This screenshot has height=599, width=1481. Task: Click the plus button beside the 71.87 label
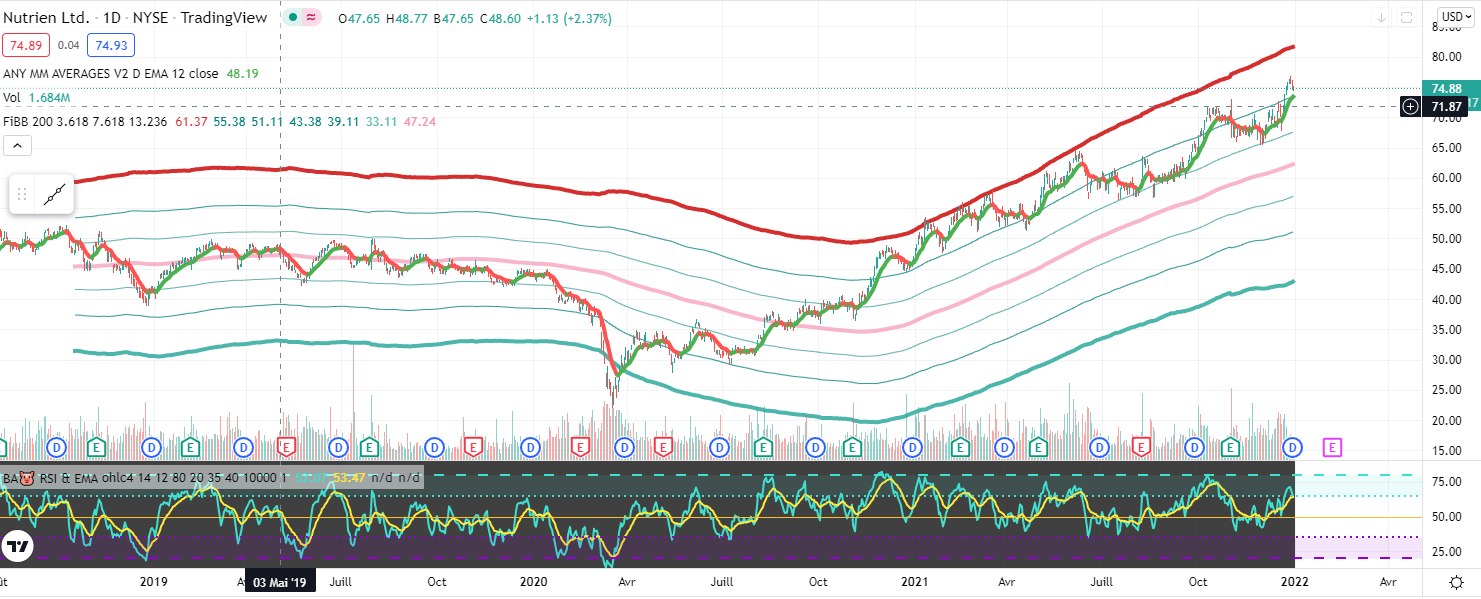[x=1411, y=106]
